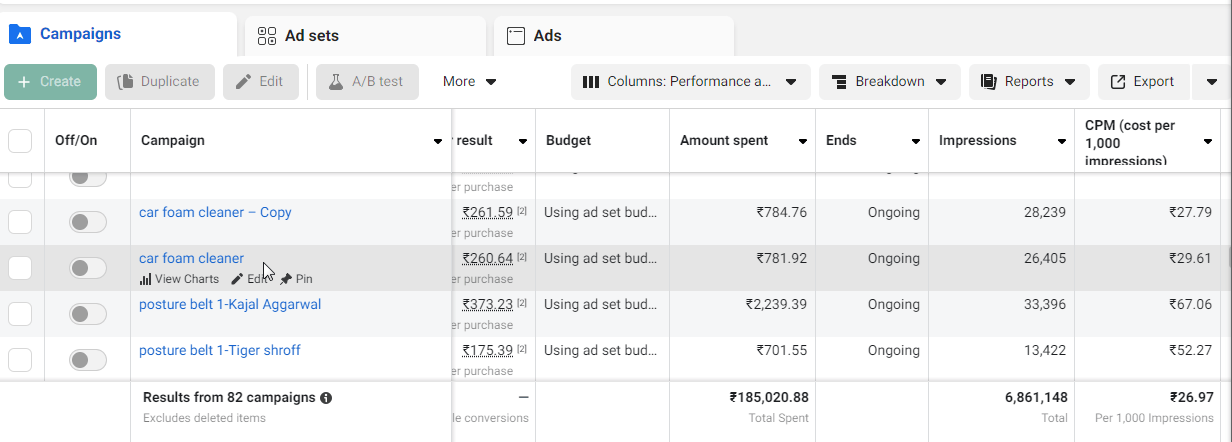
Task: Toggle the posture belt 1-Tiger shroff campaign switch
Action: pyautogui.click(x=88, y=360)
